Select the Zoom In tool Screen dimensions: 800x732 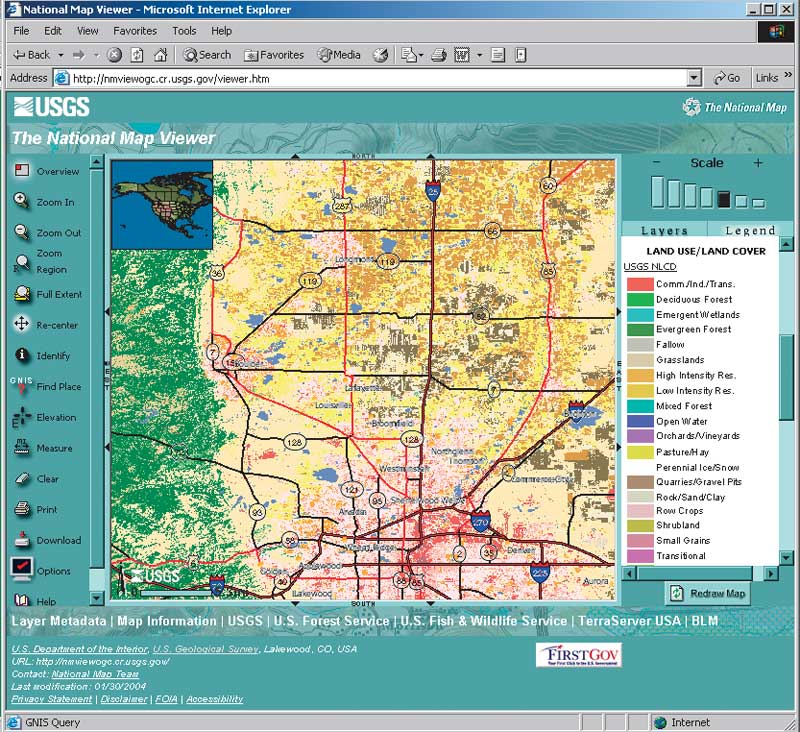[44, 201]
